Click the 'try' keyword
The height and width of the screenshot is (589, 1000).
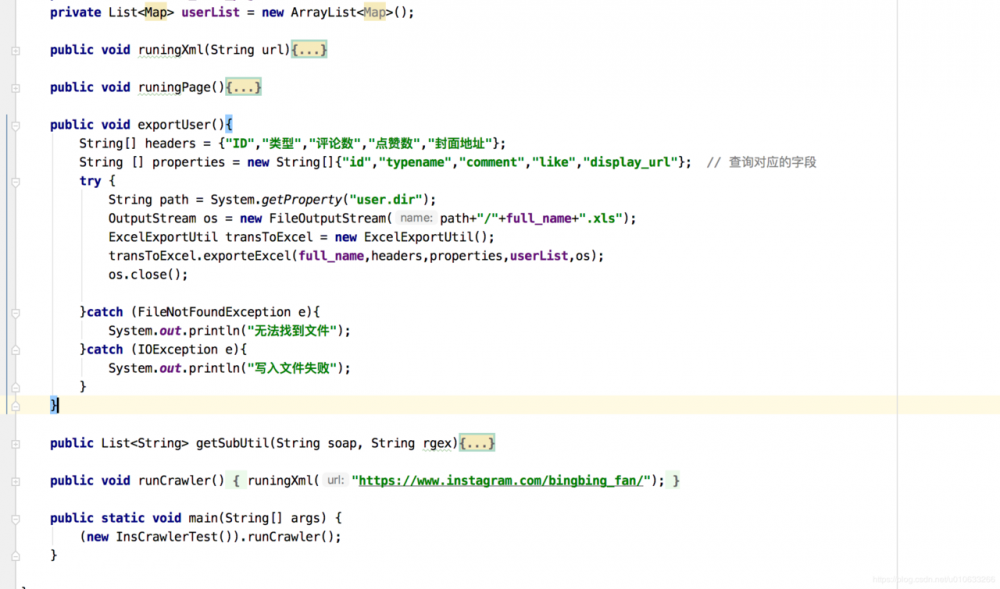pos(90,181)
